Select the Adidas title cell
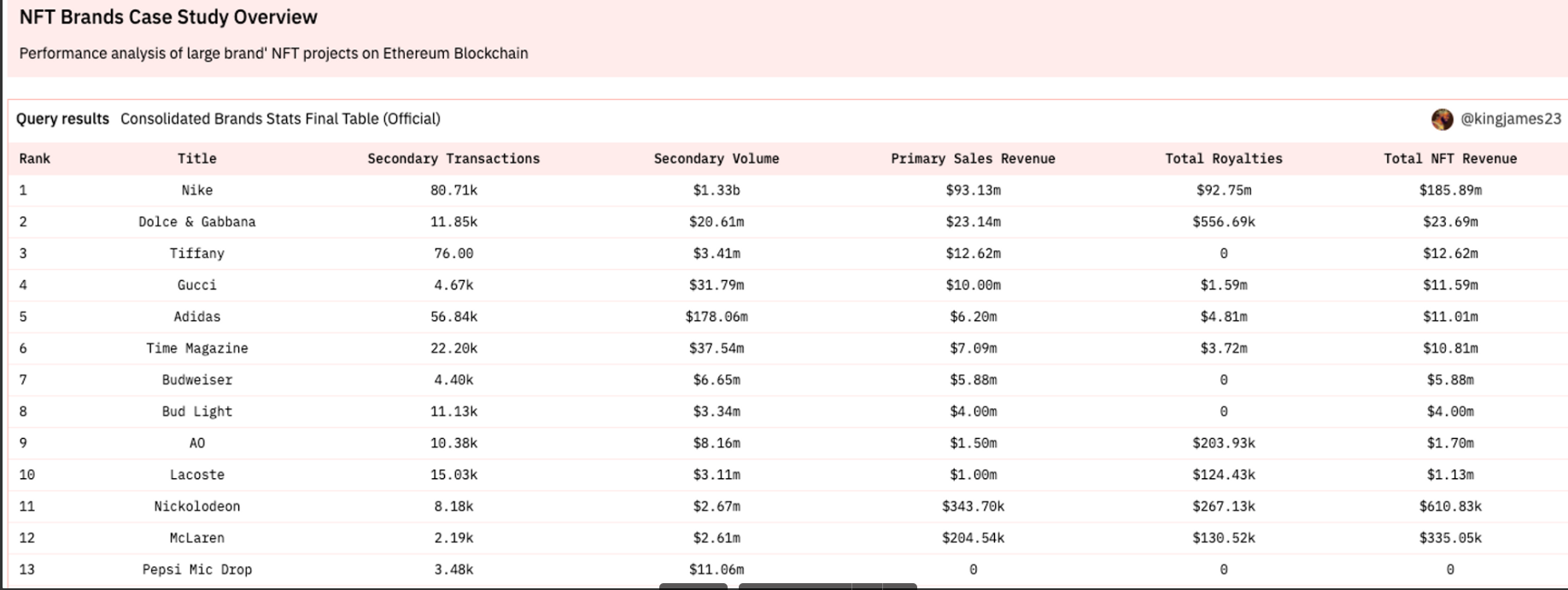 point(197,317)
